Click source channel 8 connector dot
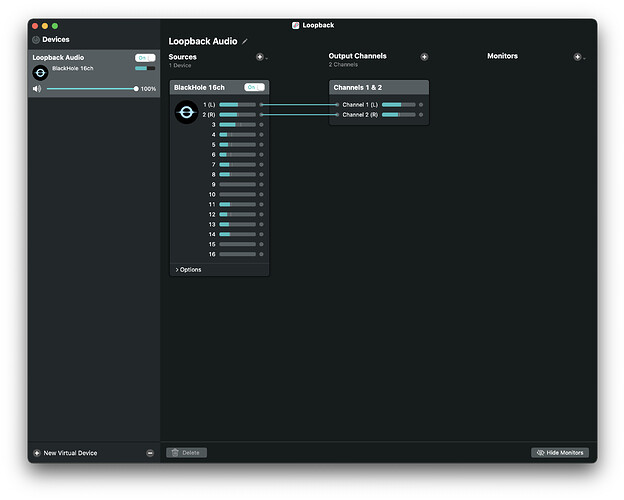Viewport: 624px width, 500px height. pos(261,174)
